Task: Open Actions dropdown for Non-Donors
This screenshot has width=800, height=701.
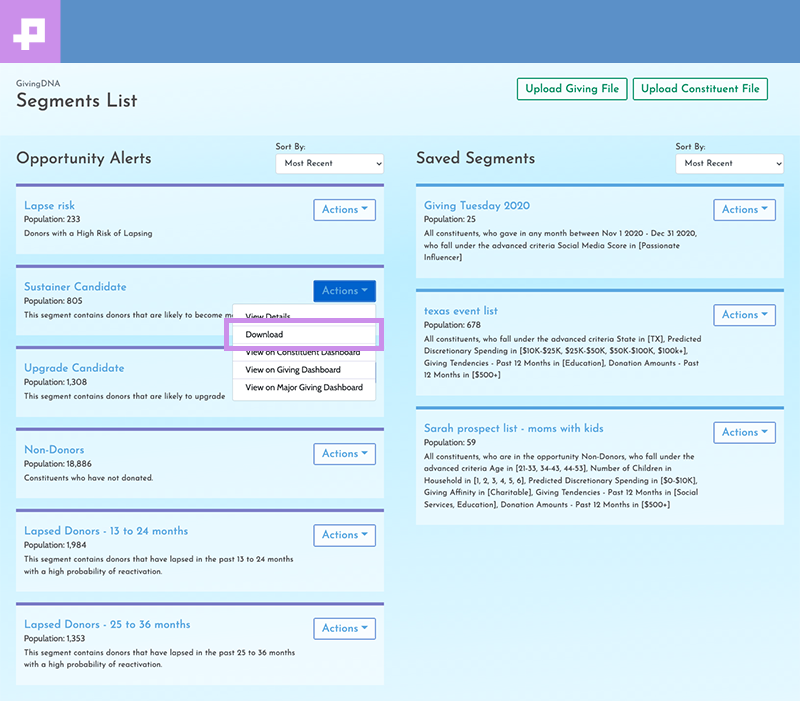Action: tap(344, 454)
